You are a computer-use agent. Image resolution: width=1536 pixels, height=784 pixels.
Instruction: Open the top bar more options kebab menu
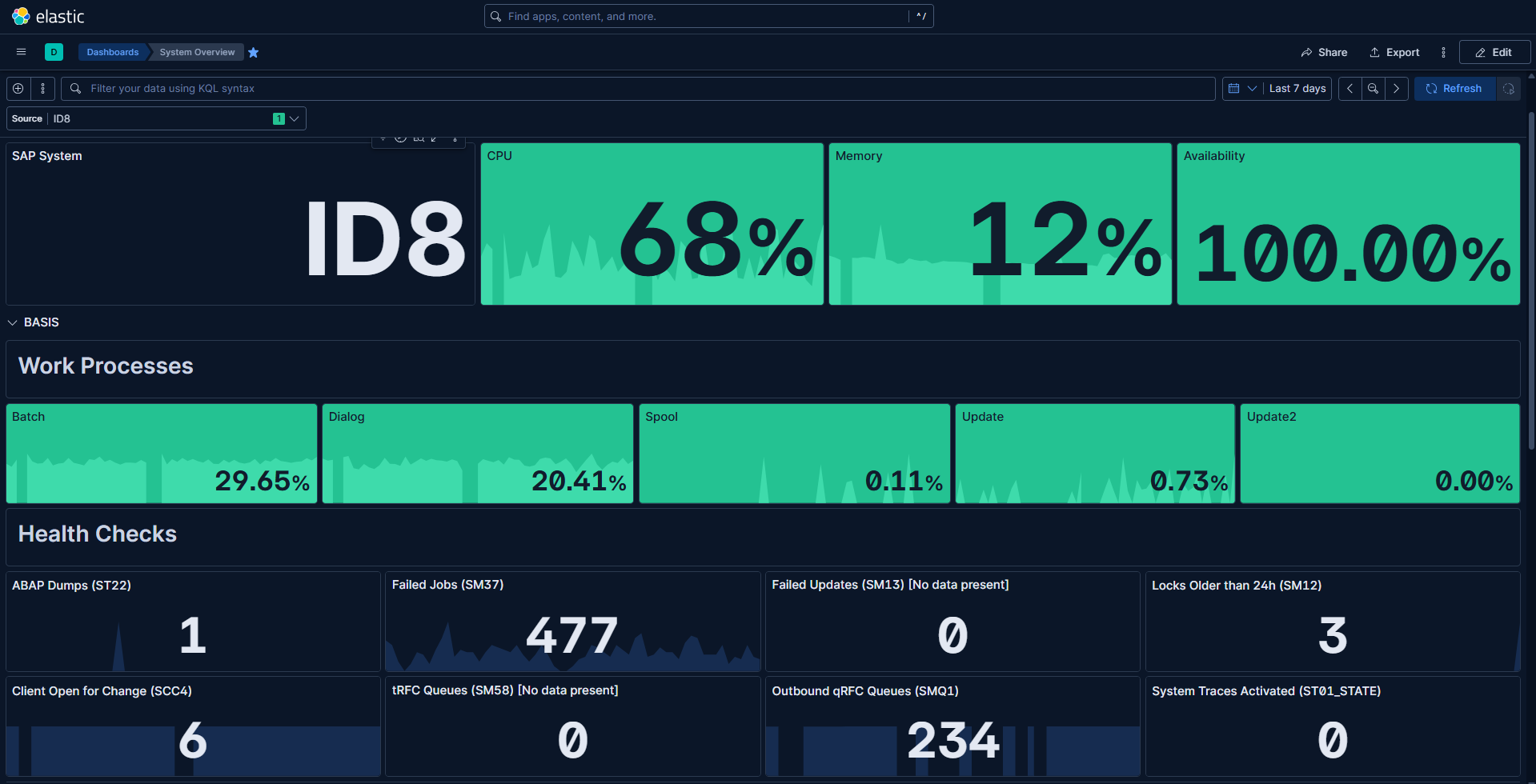coord(1443,52)
